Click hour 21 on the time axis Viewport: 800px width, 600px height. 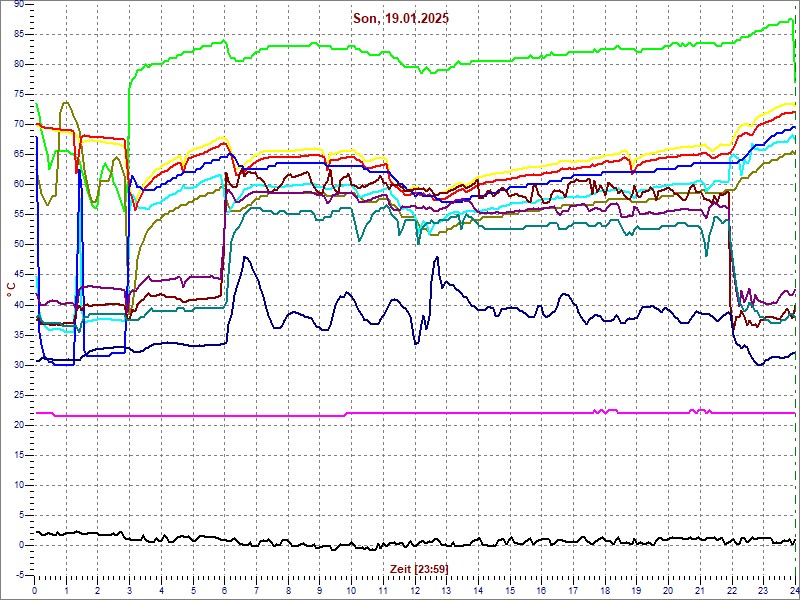tap(701, 589)
